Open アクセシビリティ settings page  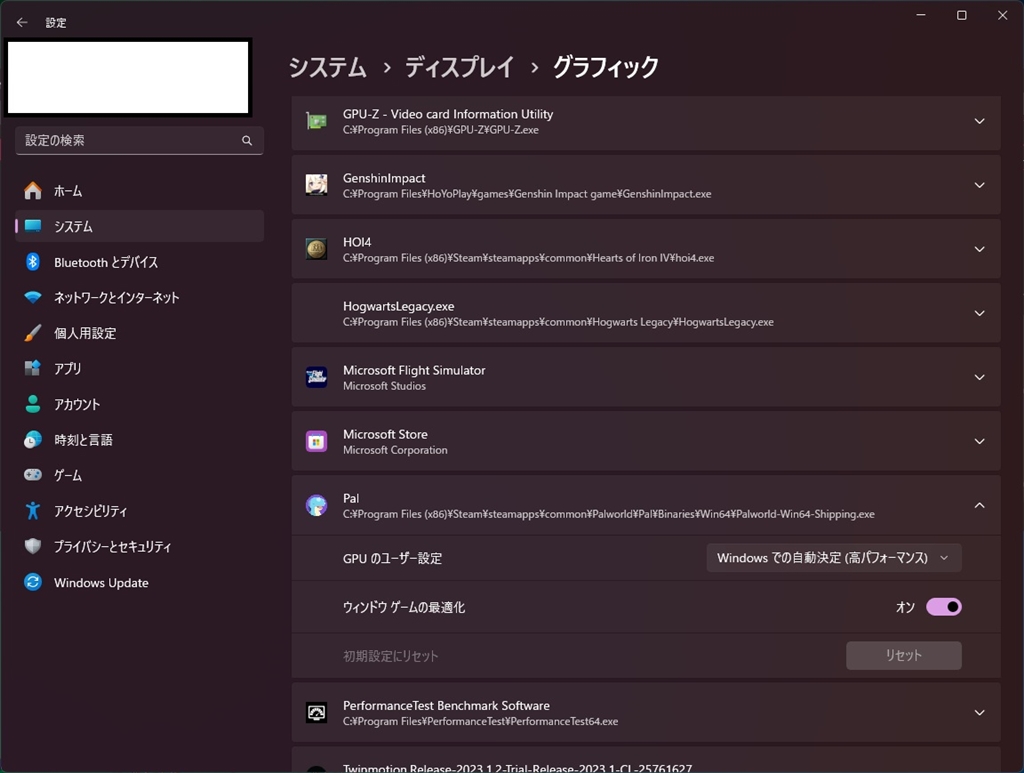tap(139, 511)
